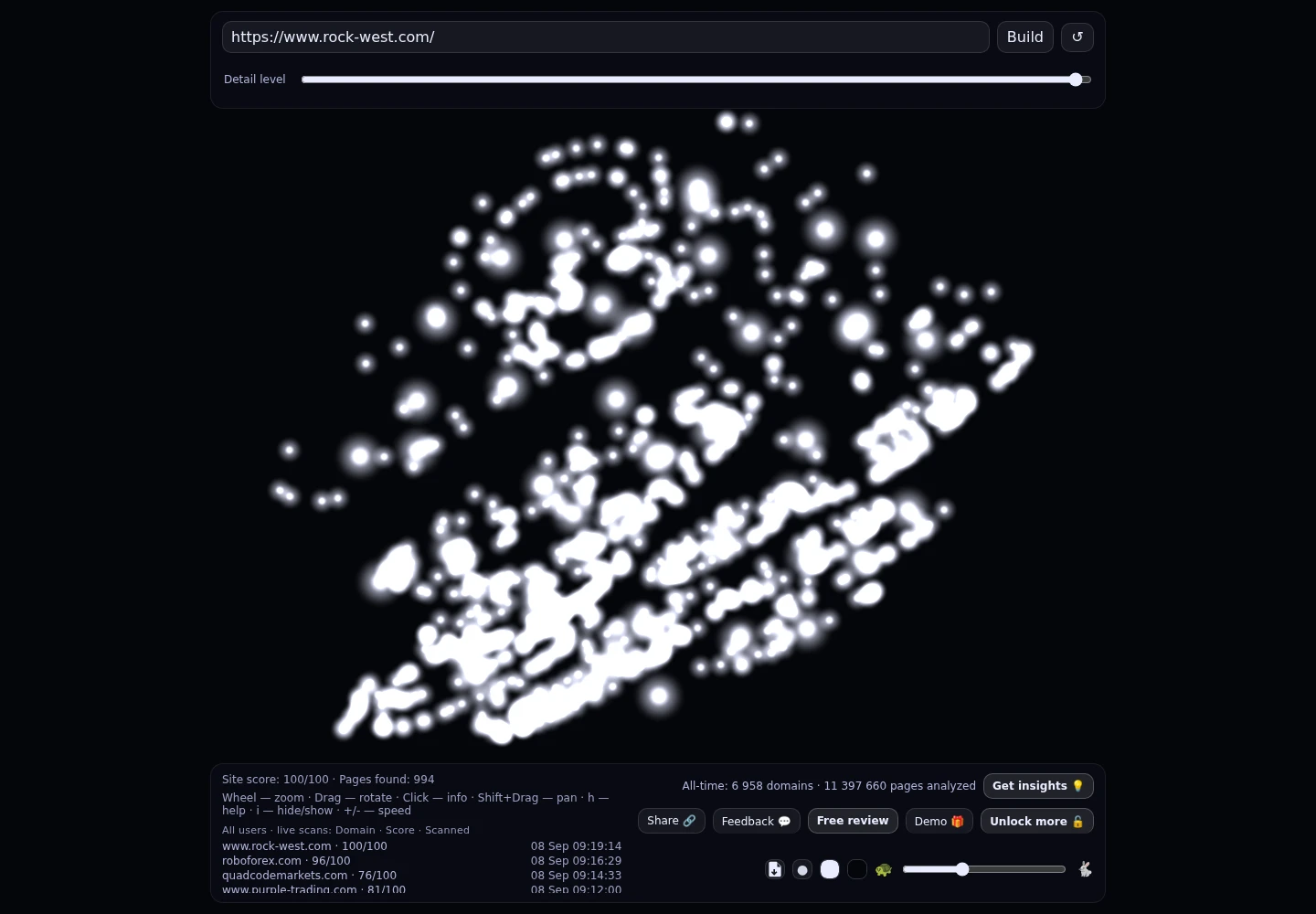The height and width of the screenshot is (914, 1316).
Task: Click the reset arrow icon beside Build
Action: tap(1077, 37)
